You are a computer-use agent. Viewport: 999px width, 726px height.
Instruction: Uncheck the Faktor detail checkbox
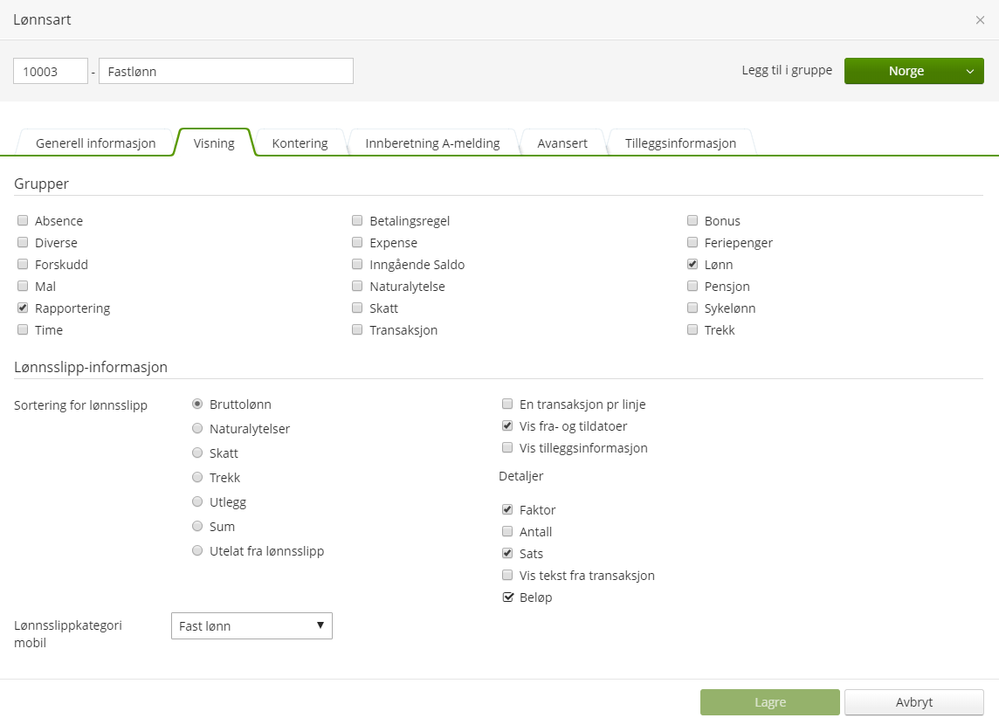pos(507,509)
